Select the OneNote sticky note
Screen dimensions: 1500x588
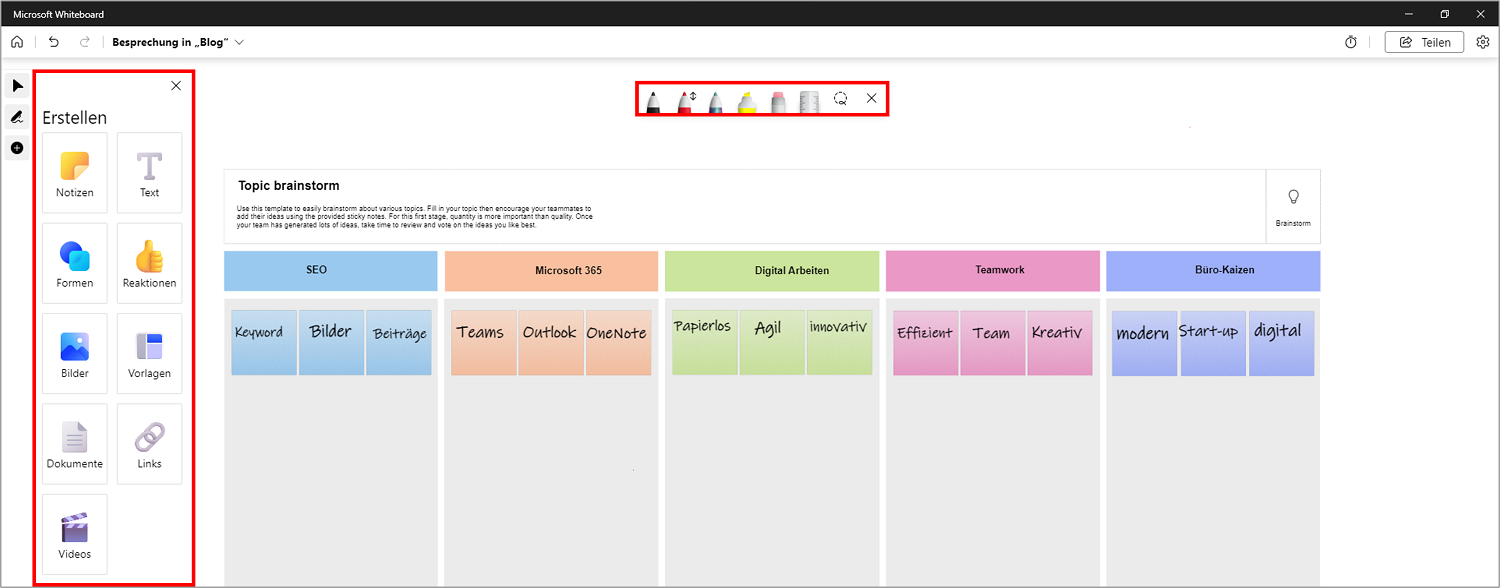coord(618,342)
